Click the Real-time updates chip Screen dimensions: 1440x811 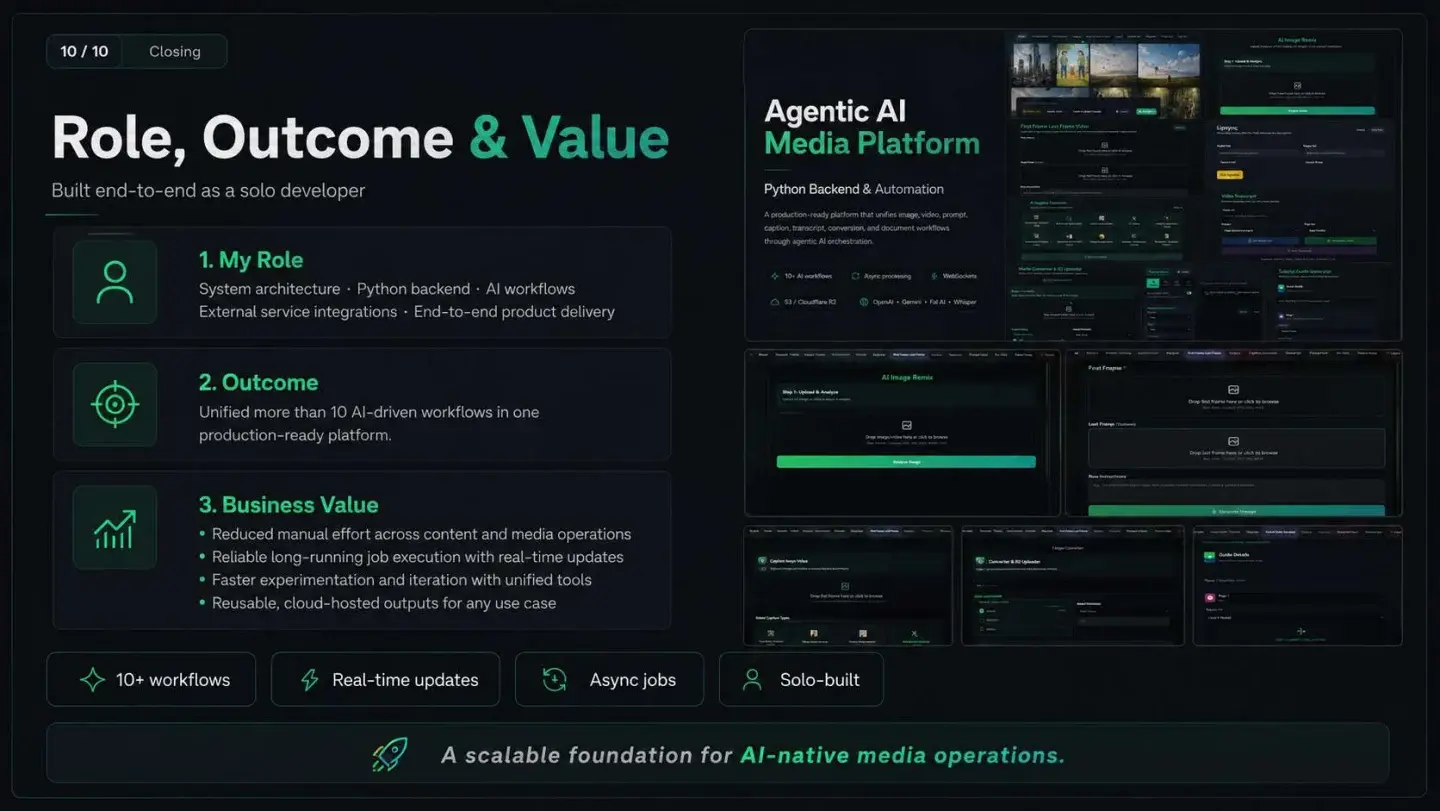[x=386, y=680]
